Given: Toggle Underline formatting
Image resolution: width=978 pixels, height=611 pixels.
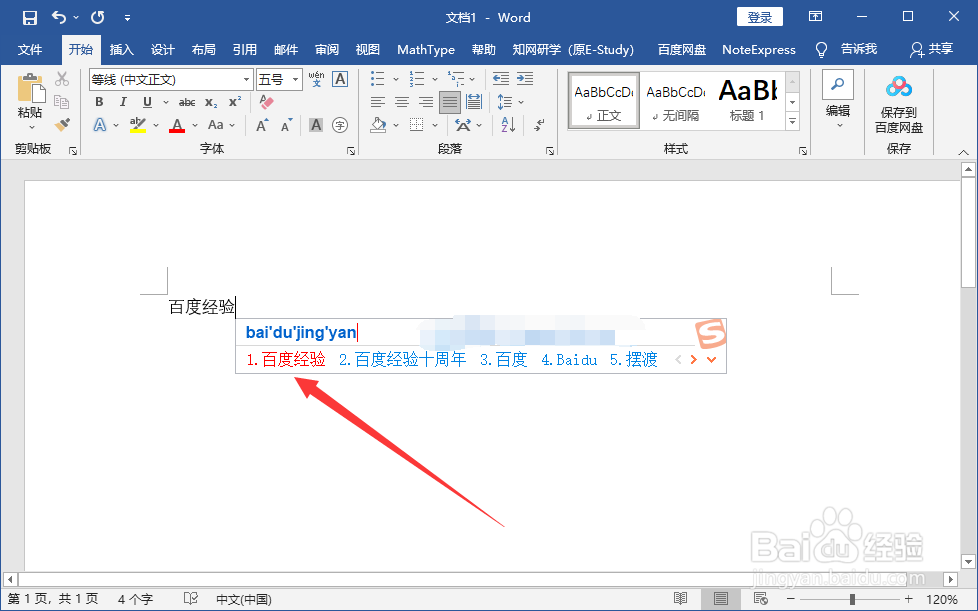Looking at the screenshot, I should [147, 102].
